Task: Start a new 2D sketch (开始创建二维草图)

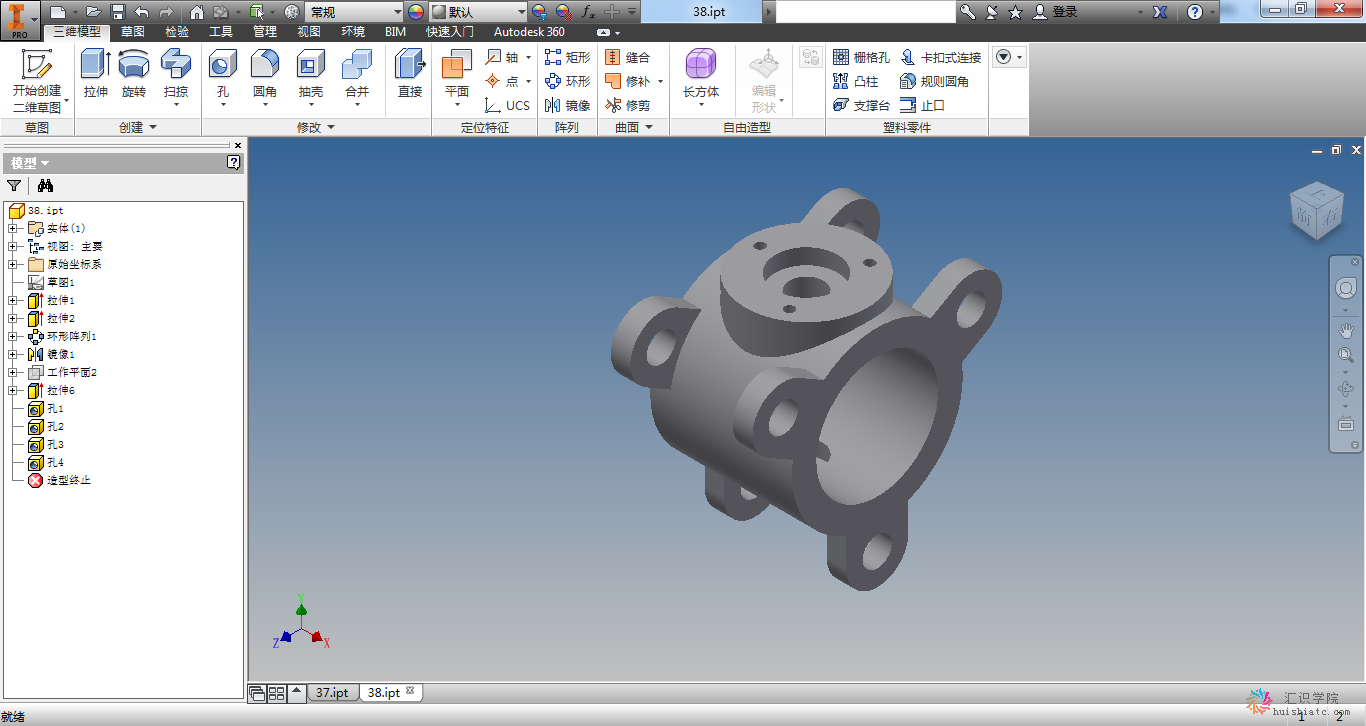Action: click(37, 80)
